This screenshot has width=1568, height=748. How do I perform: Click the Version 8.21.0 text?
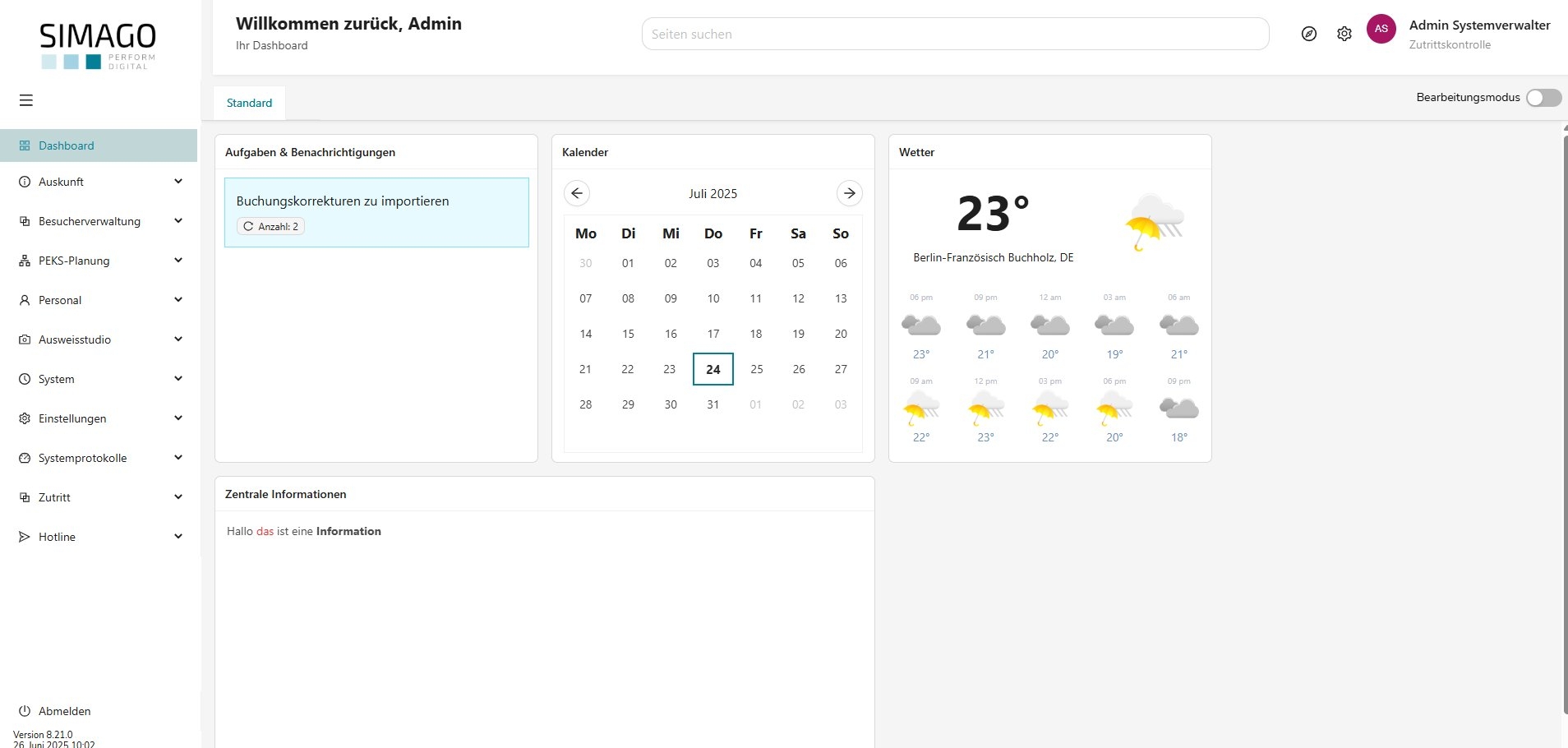coord(43,735)
